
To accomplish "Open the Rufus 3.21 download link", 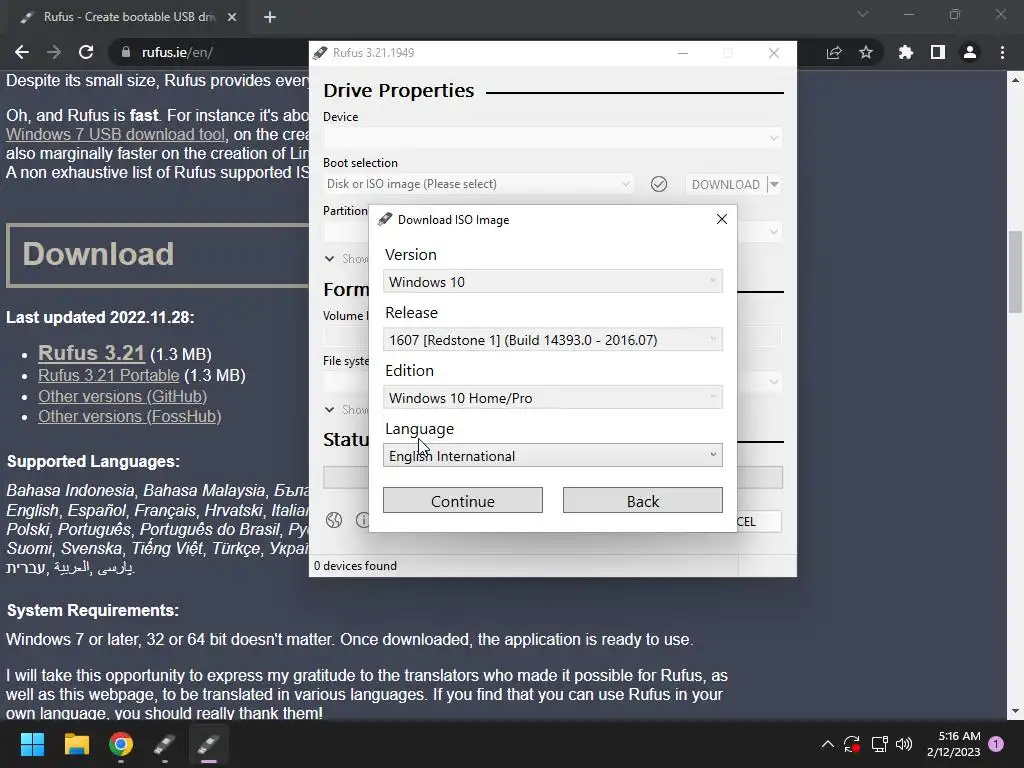I will (91, 353).
